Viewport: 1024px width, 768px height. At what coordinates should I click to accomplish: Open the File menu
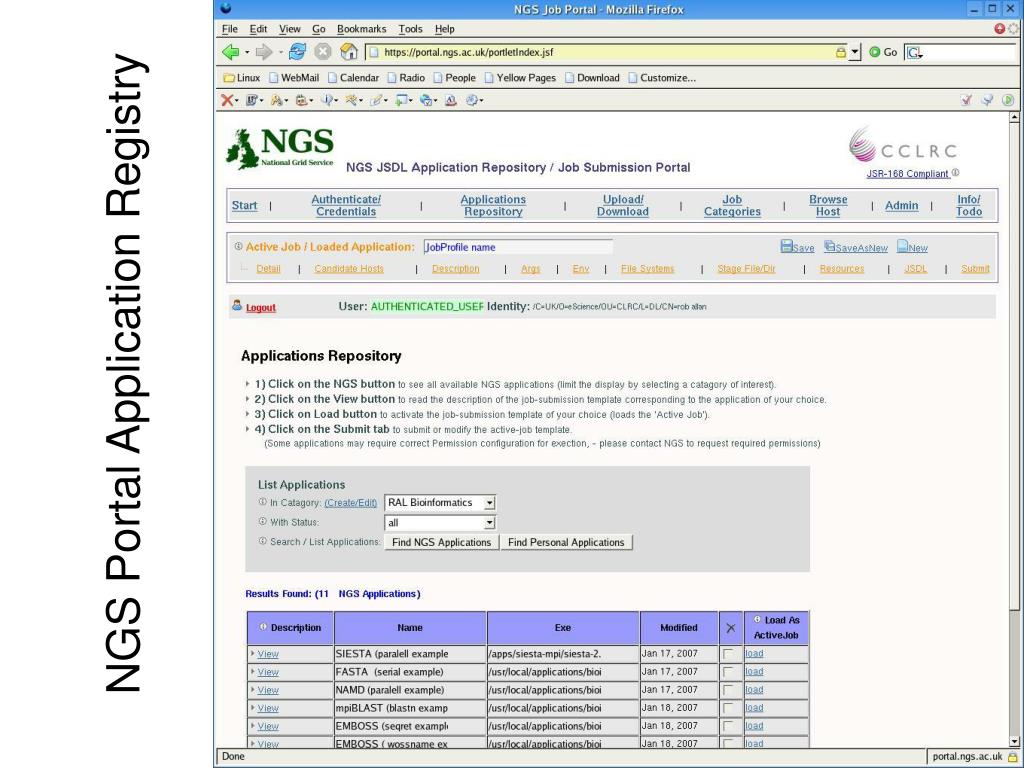click(229, 29)
